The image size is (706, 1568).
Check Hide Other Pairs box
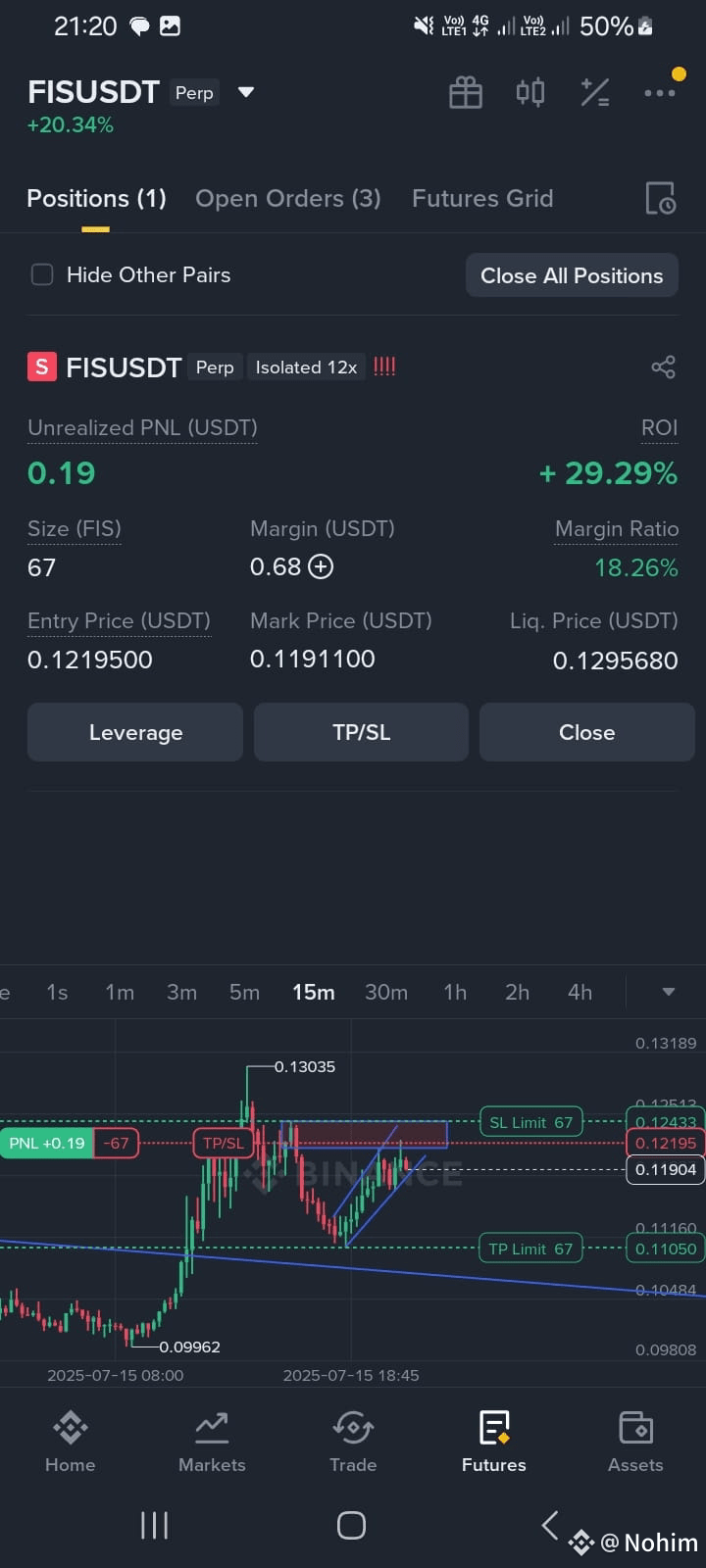pos(42,274)
